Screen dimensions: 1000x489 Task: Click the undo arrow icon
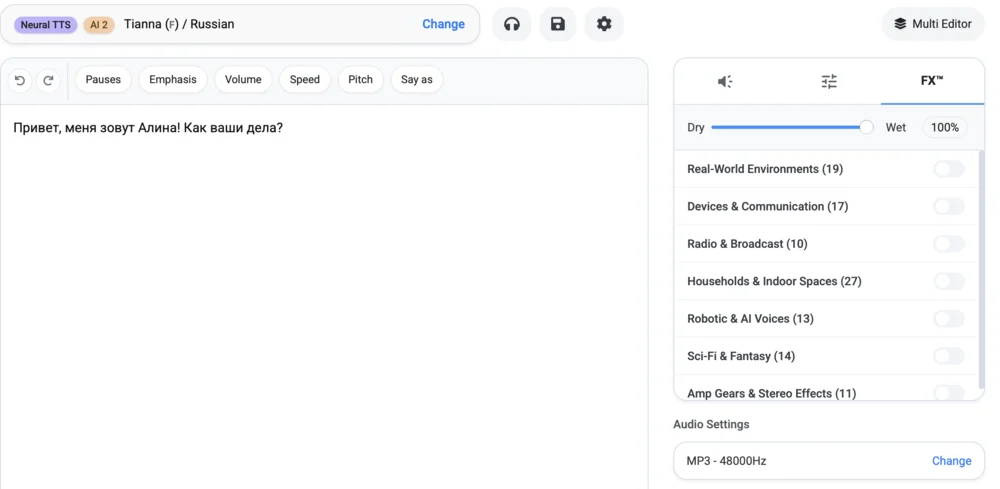(20, 80)
